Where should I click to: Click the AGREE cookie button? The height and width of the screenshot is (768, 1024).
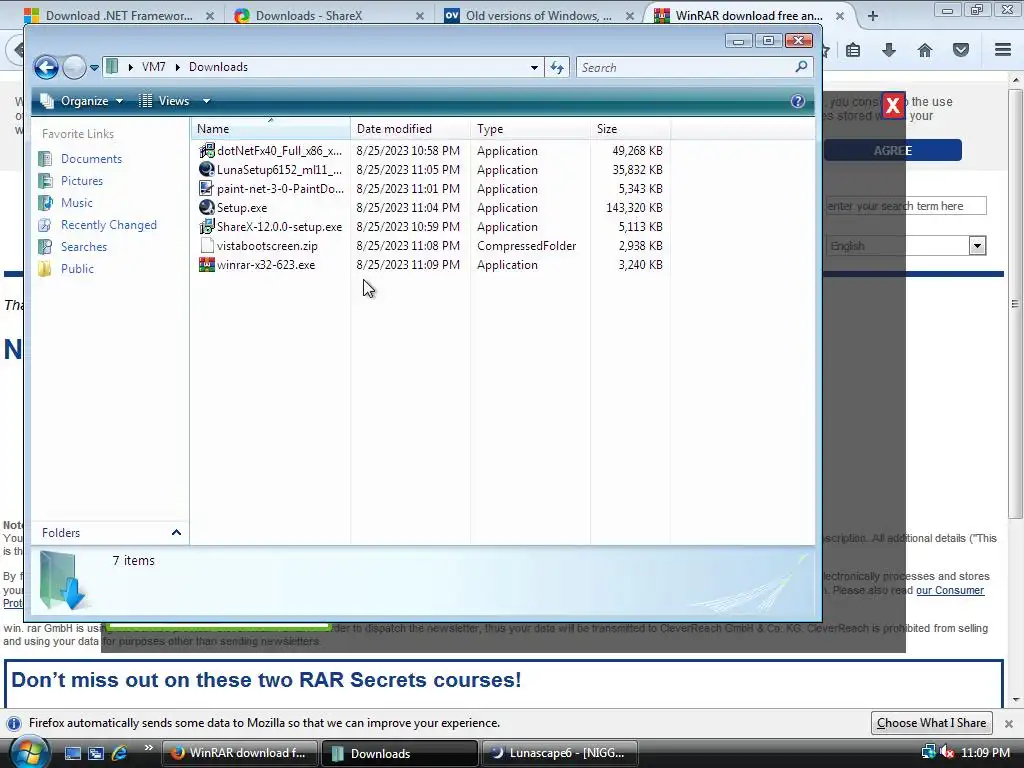pos(893,150)
